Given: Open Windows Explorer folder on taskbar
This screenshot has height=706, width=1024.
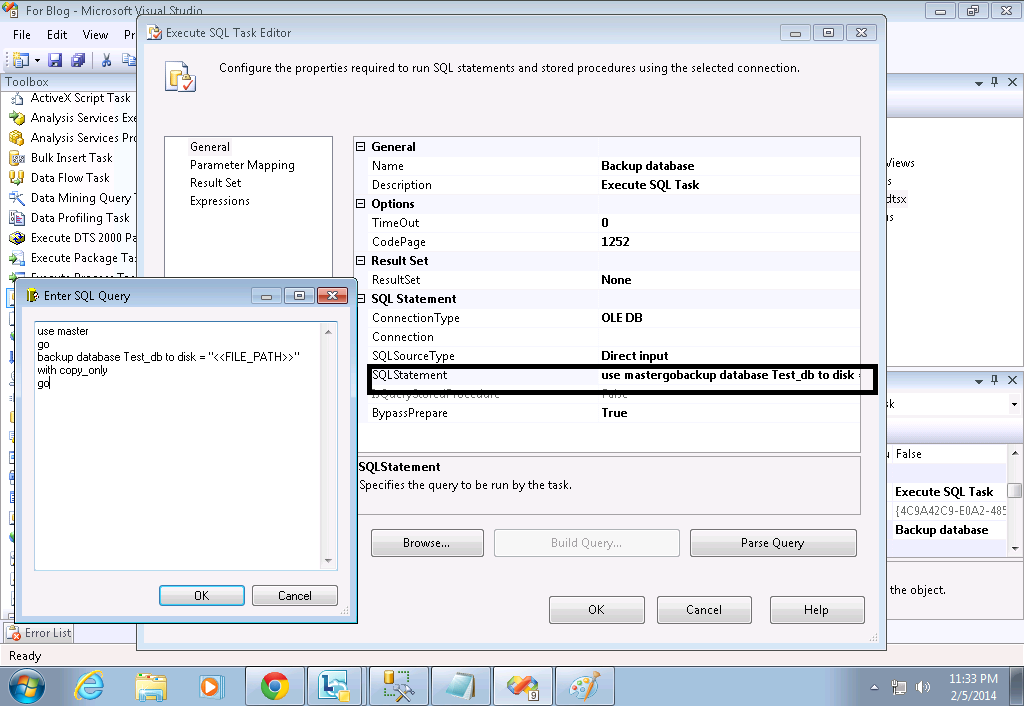Looking at the screenshot, I should click(151, 687).
